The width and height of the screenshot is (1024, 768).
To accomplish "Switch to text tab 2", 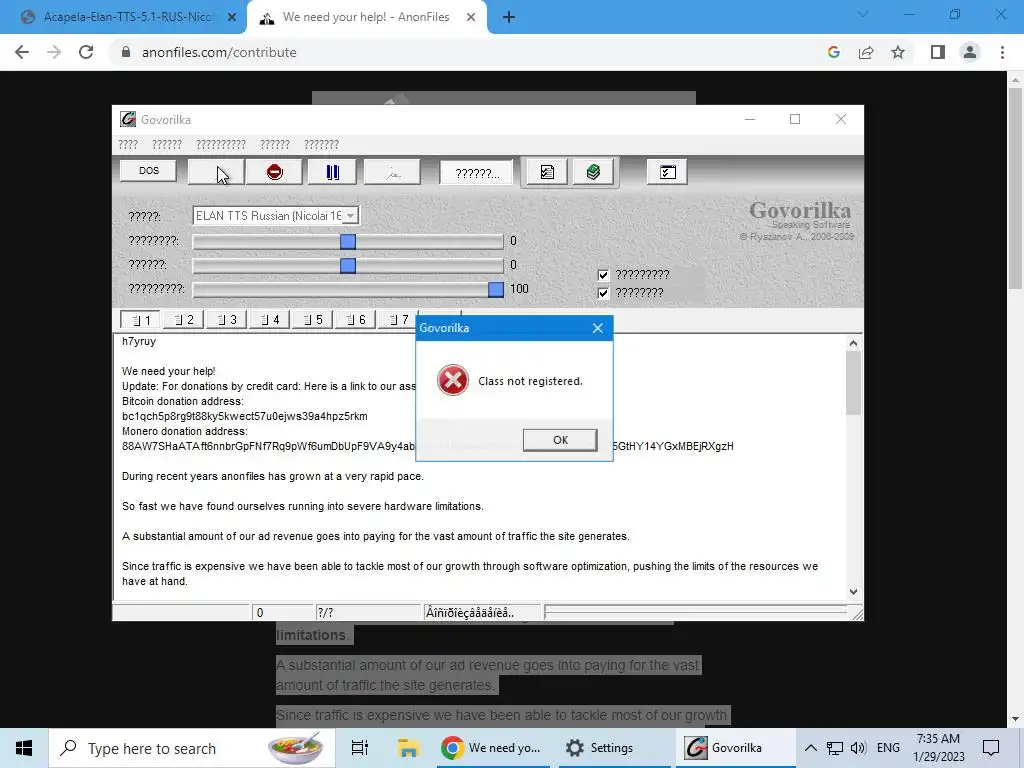I will (184, 319).
